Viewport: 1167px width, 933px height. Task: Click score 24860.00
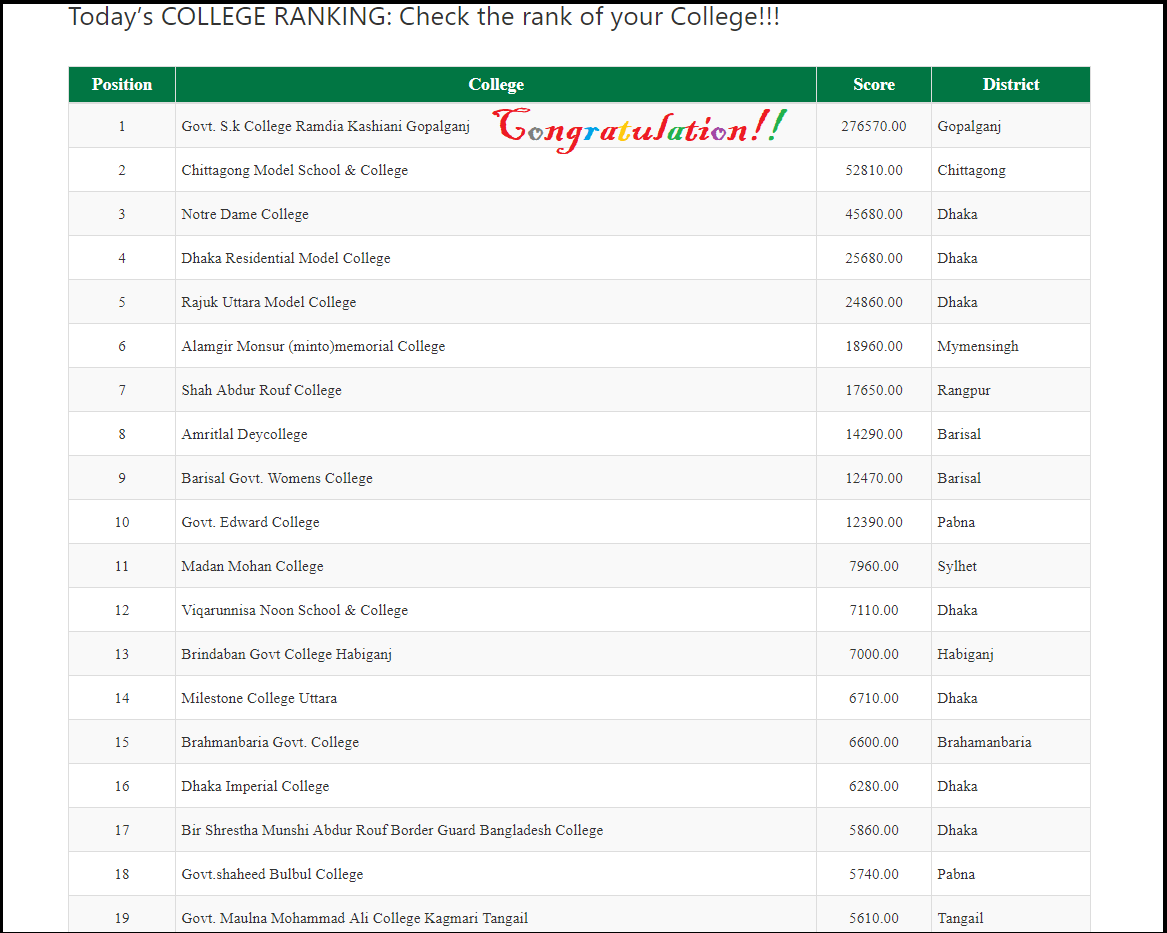point(874,302)
